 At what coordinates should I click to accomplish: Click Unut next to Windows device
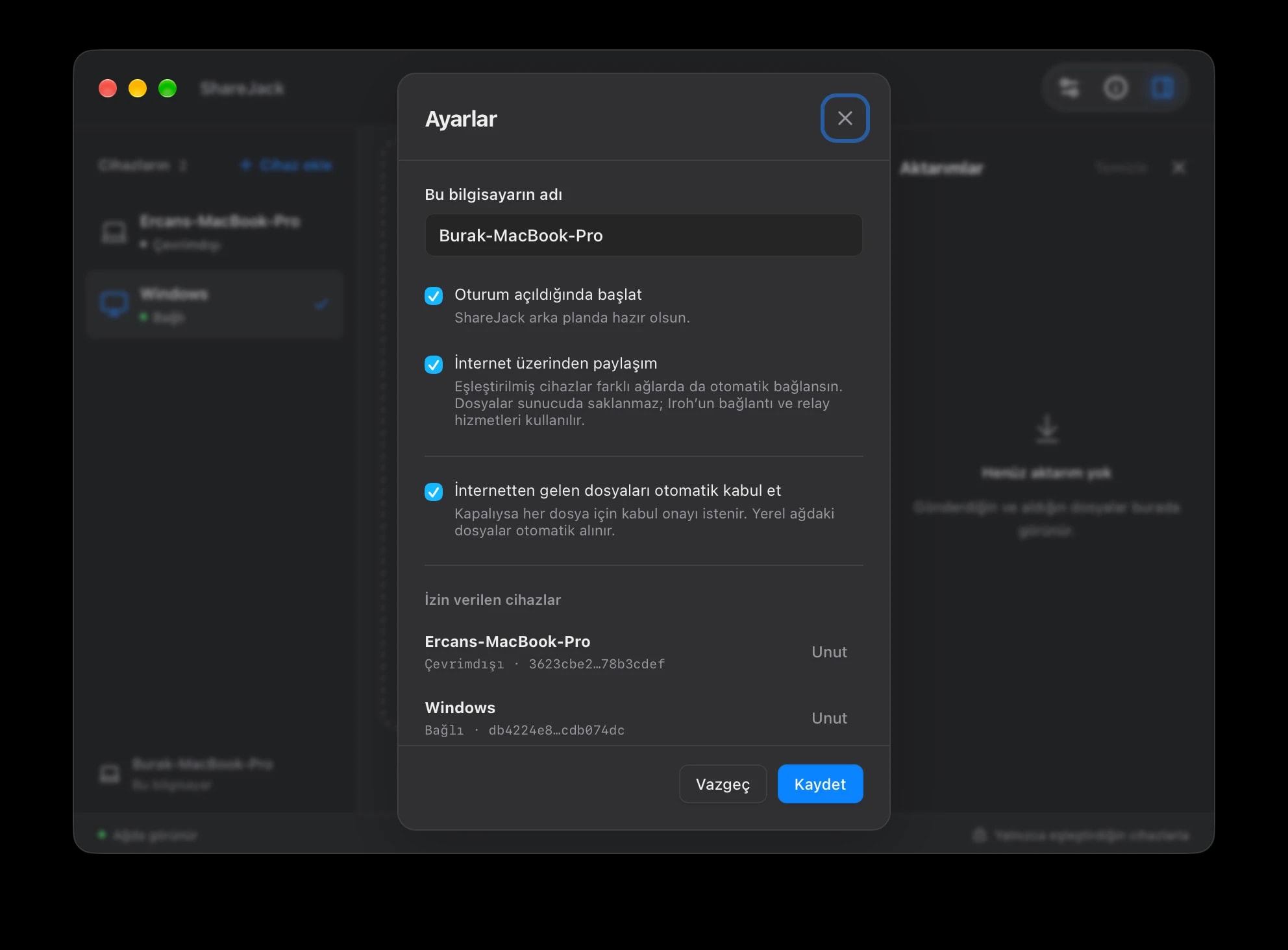click(x=829, y=718)
